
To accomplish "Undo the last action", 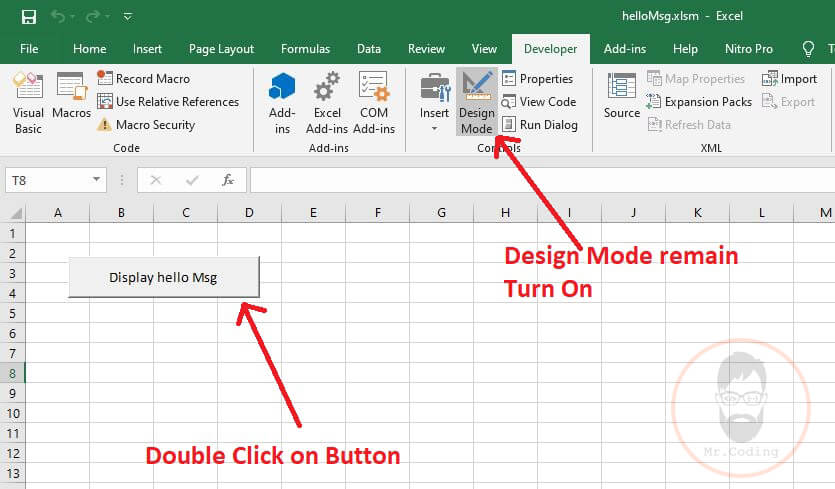I will pos(58,17).
